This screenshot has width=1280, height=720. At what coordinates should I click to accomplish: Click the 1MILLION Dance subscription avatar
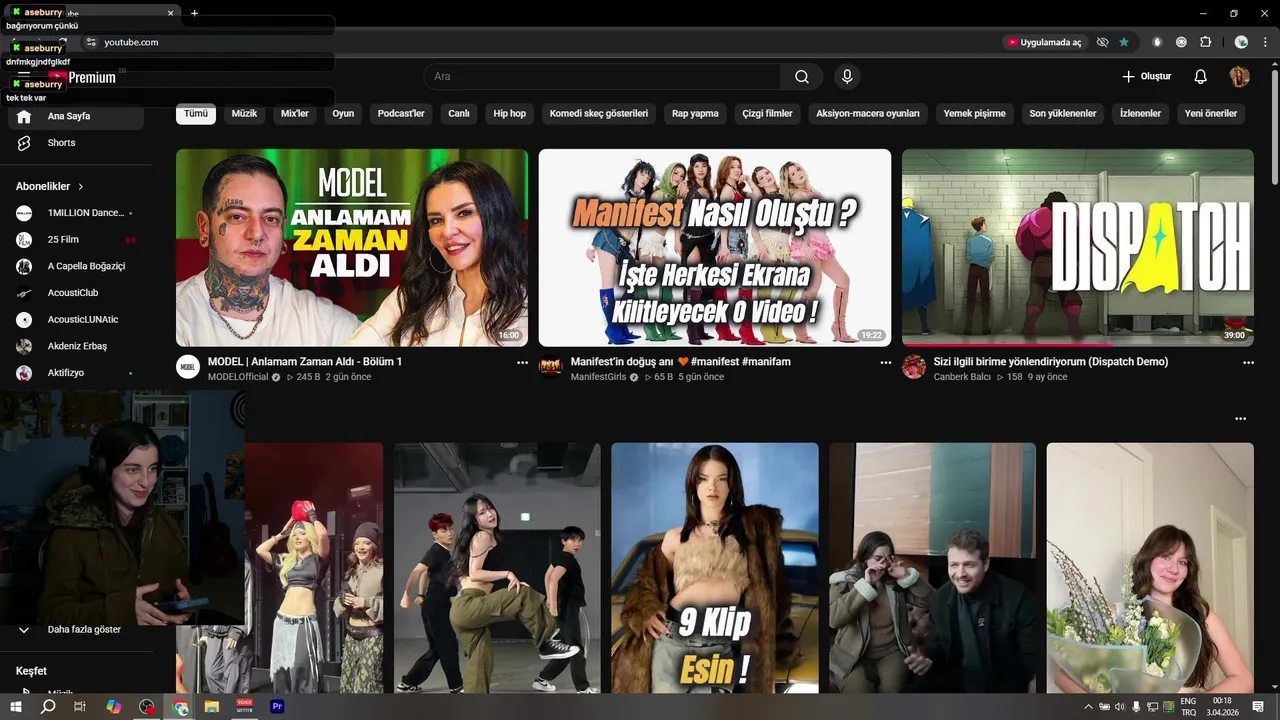click(24, 213)
